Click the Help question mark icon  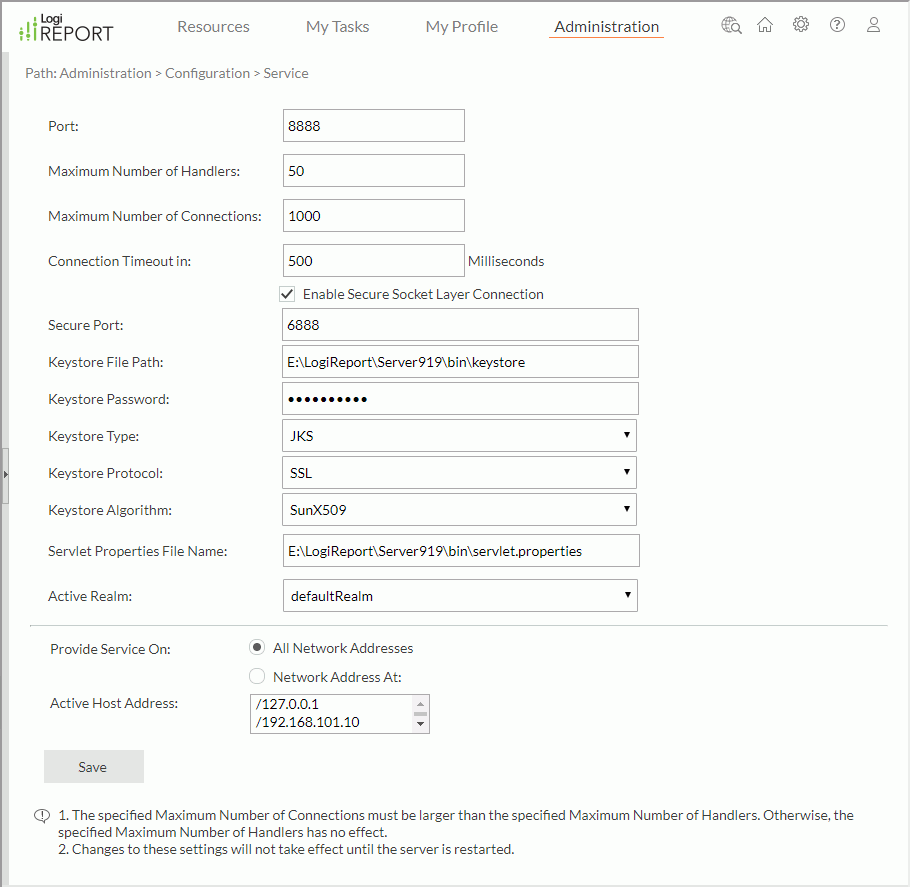coord(837,24)
